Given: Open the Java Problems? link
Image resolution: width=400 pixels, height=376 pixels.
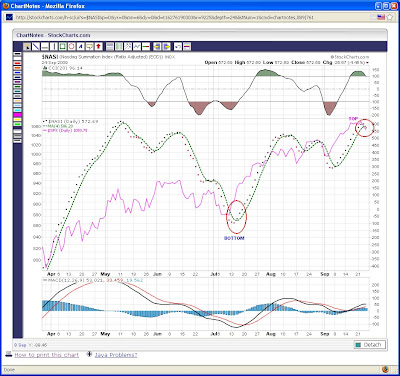Looking at the screenshot, I should (x=116, y=355).
